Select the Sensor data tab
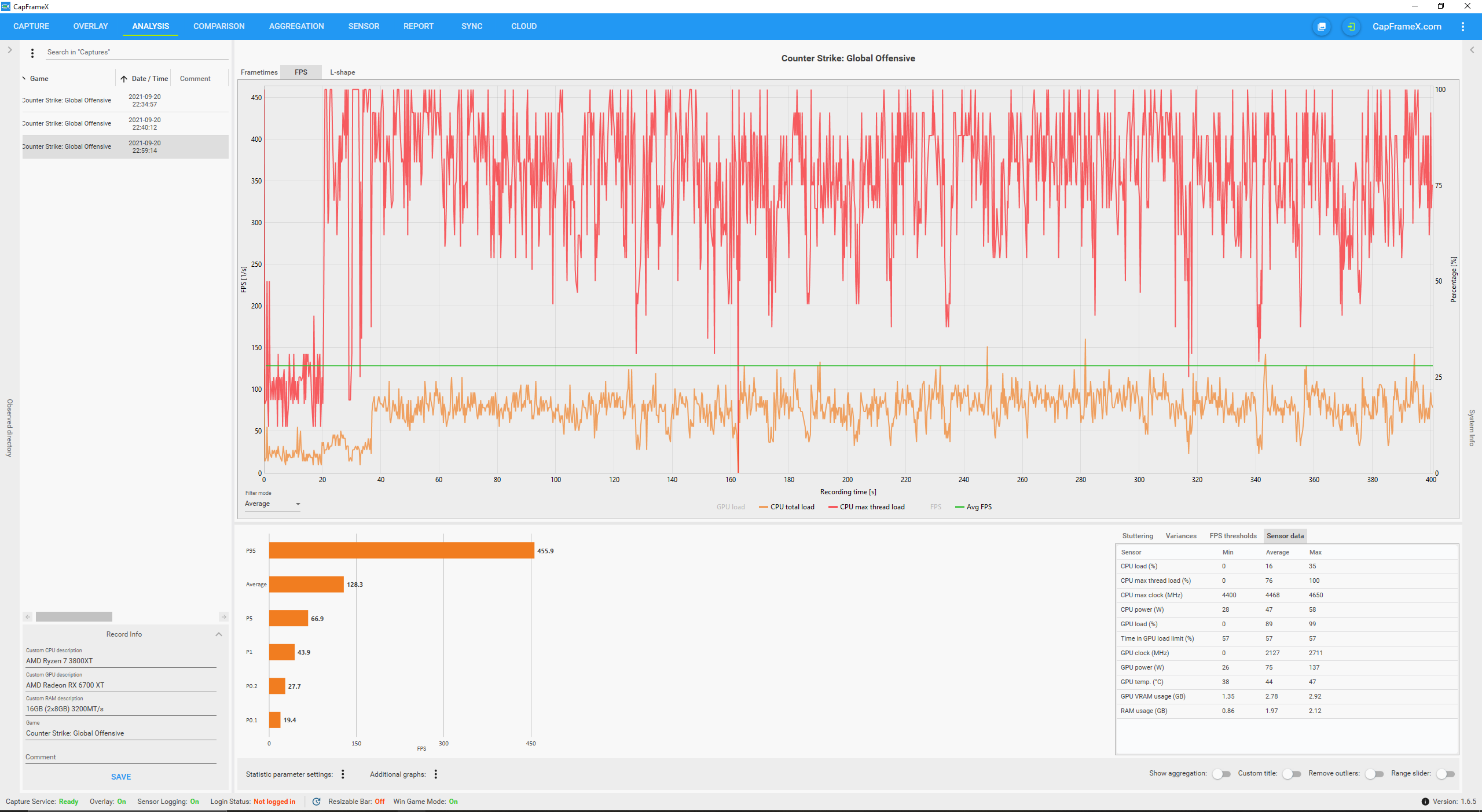The height and width of the screenshot is (812, 1482). (x=1285, y=536)
